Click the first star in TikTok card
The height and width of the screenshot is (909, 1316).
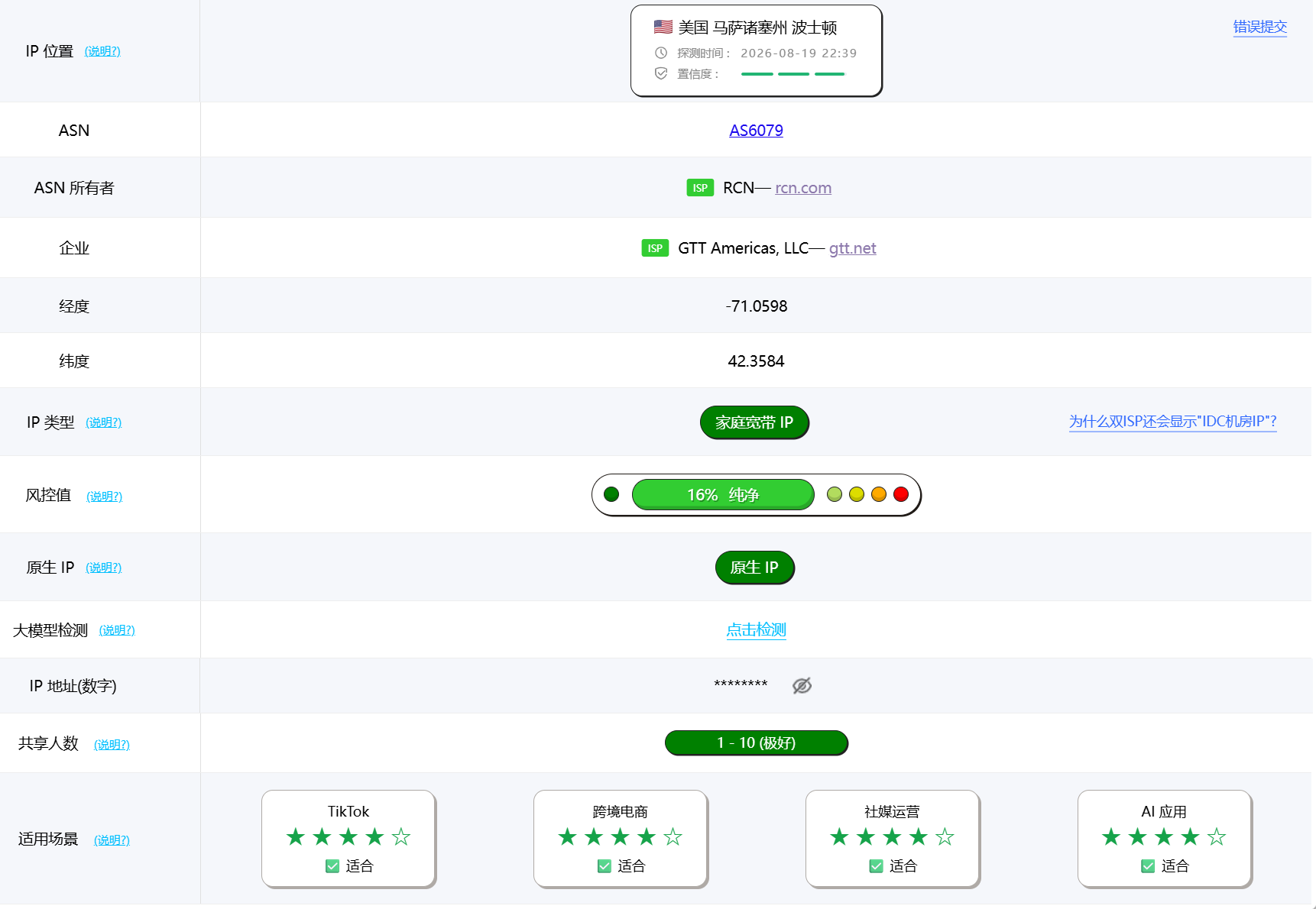point(296,837)
